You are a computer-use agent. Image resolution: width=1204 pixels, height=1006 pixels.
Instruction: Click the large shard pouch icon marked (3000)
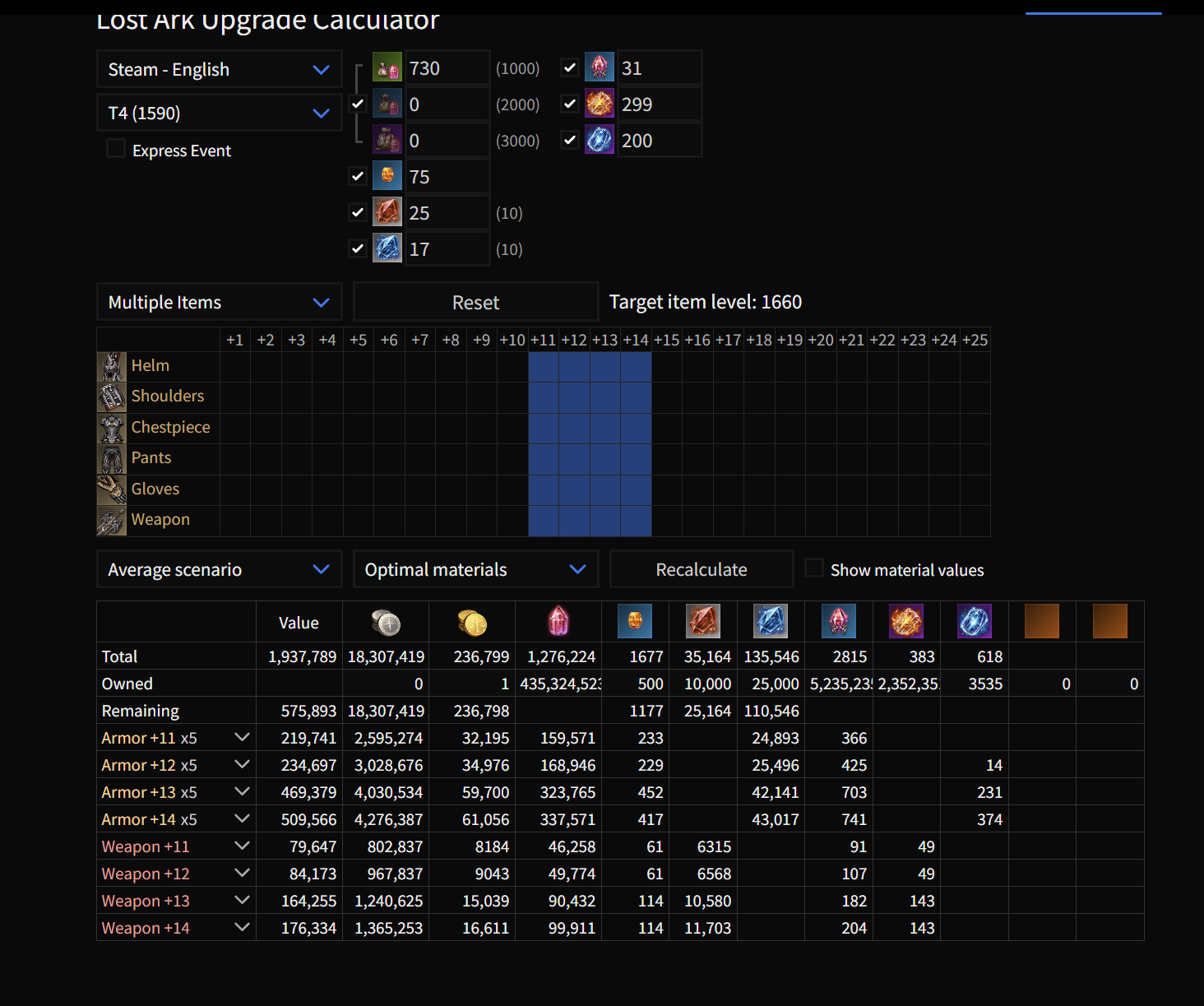pyautogui.click(x=387, y=140)
